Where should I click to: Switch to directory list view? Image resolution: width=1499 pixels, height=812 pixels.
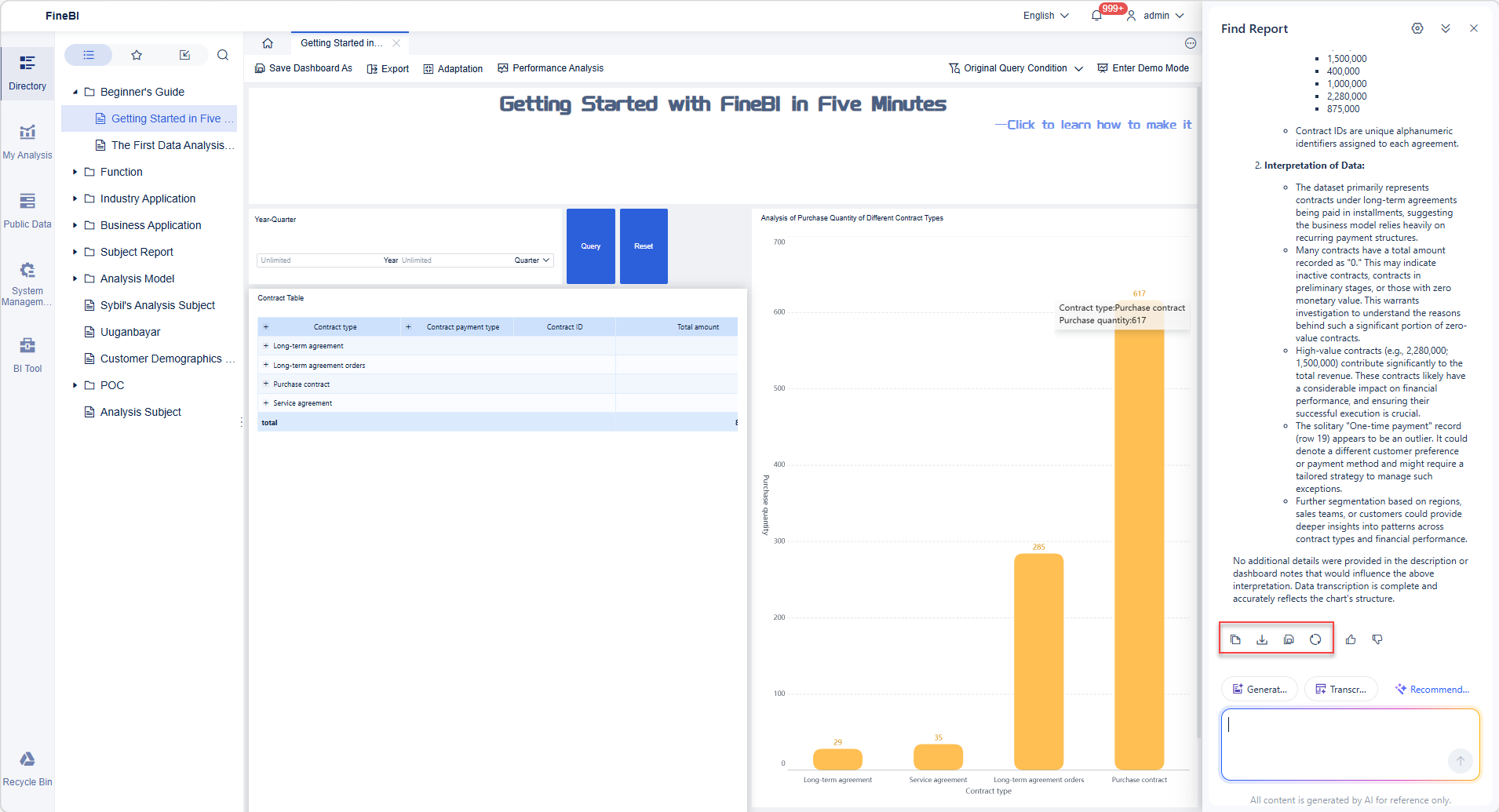[x=89, y=55]
